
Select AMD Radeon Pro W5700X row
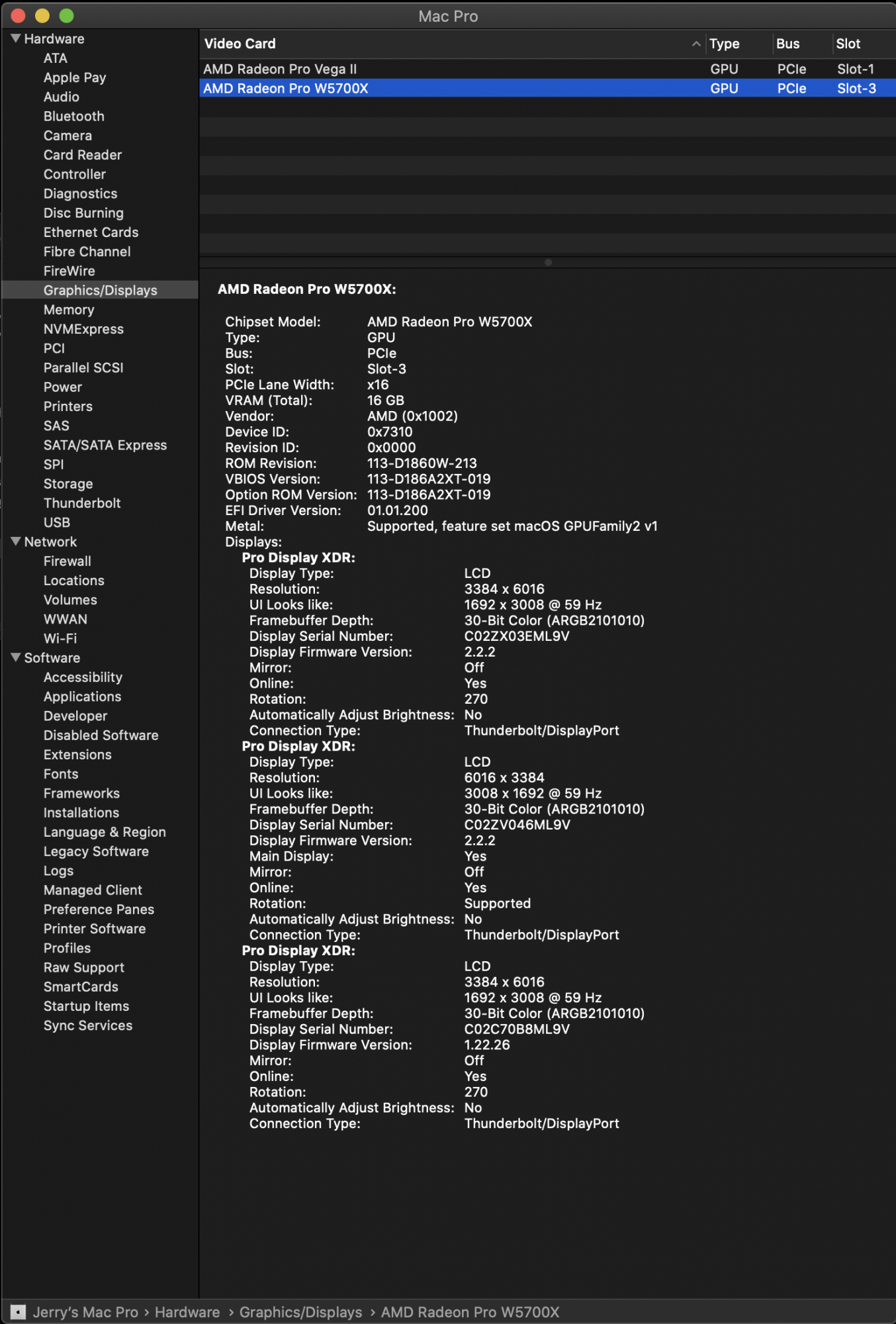[x=547, y=88]
